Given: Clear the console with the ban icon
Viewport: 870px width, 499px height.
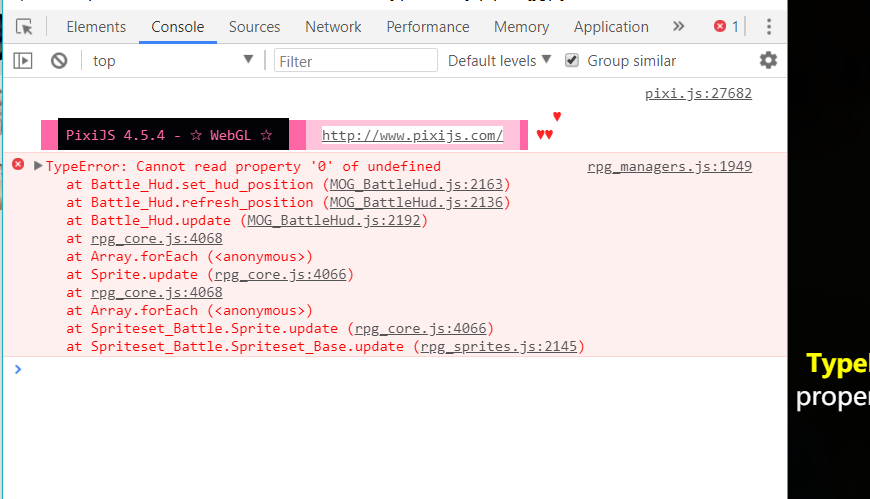Looking at the screenshot, I should [x=59, y=61].
